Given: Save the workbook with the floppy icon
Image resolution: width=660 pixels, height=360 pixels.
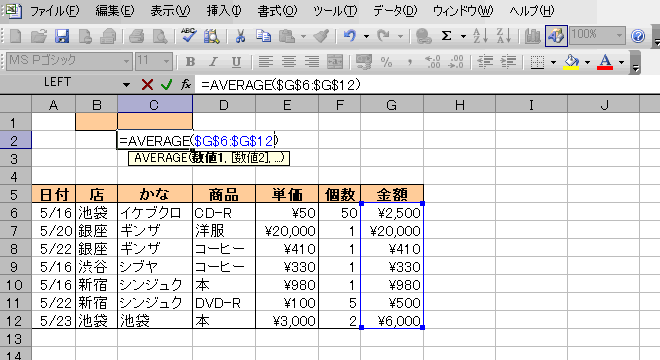Looking at the screenshot, I should click(x=62, y=36).
